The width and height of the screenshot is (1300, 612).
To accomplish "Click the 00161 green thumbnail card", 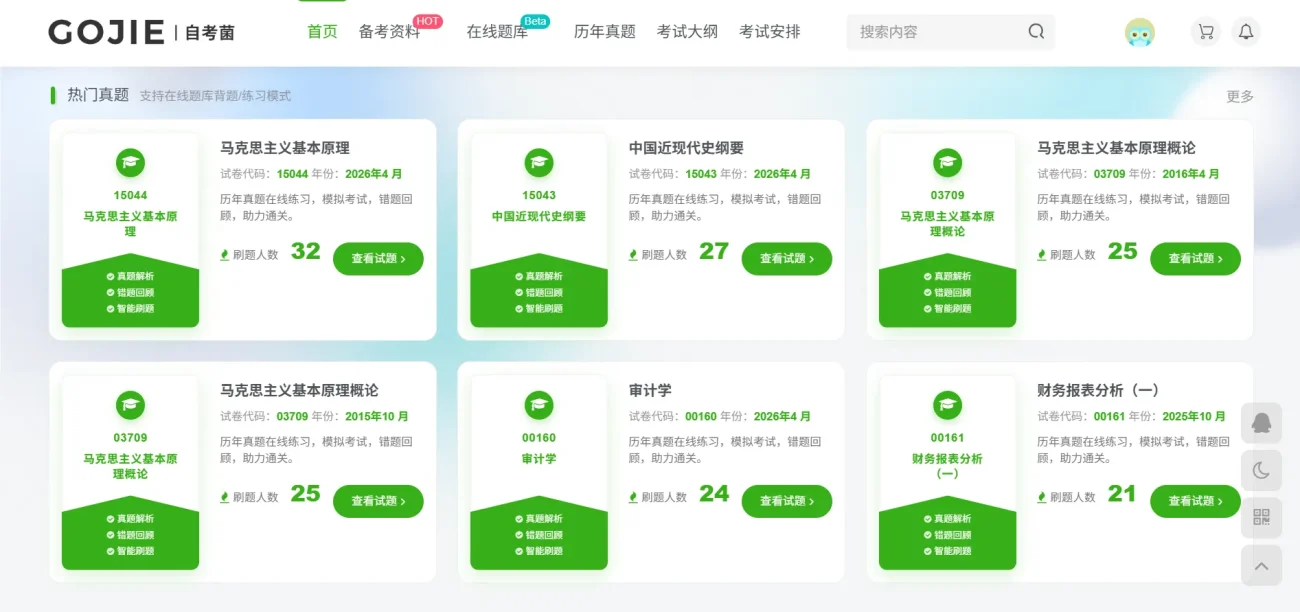I will click(947, 473).
